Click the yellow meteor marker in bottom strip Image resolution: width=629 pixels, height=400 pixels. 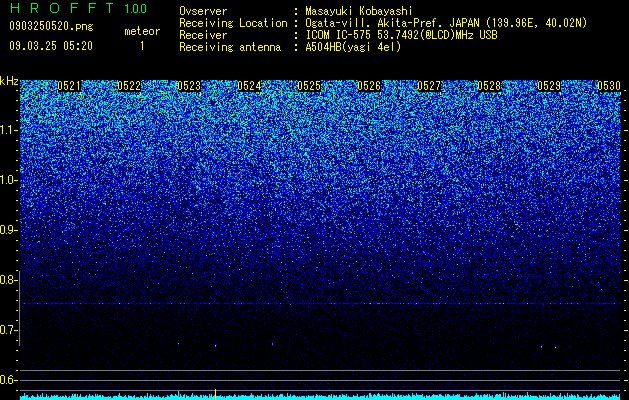pos(215,394)
